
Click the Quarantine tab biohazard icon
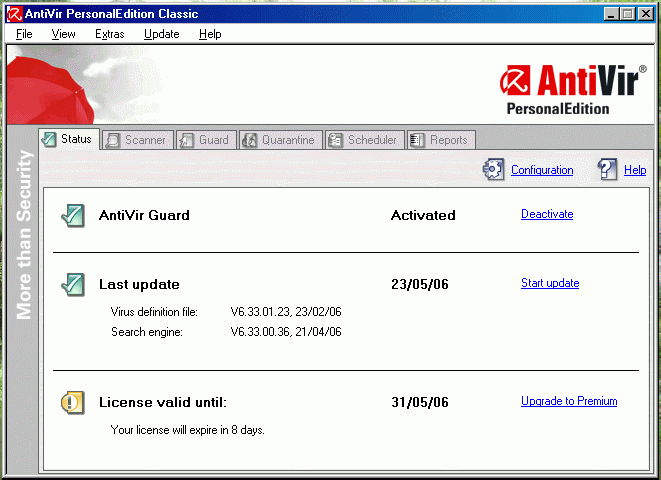(250, 140)
